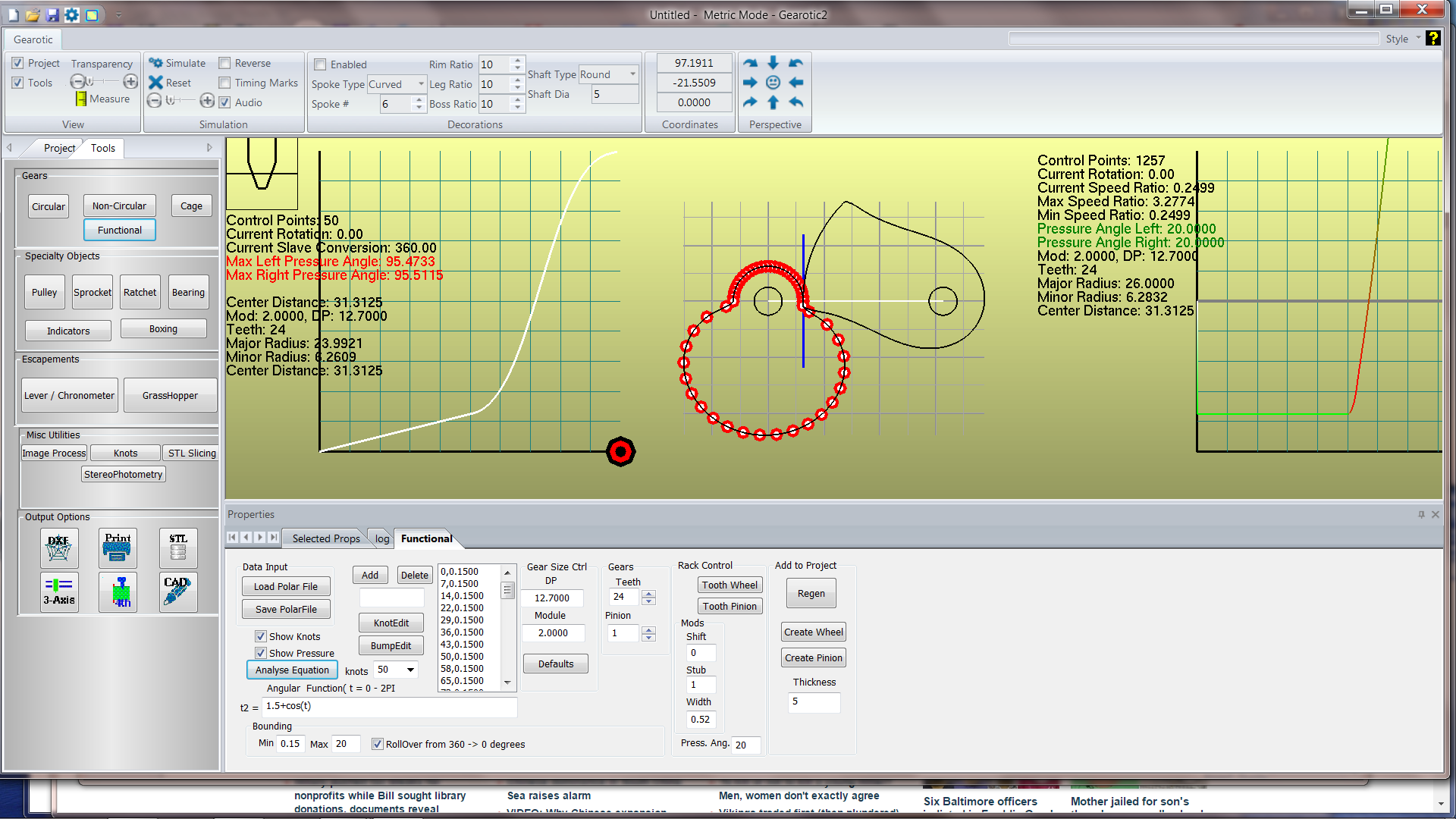Click the Create Wheel button

[813, 632]
